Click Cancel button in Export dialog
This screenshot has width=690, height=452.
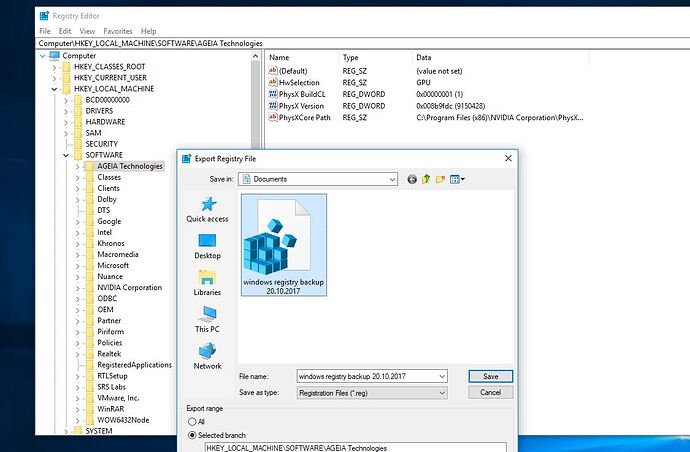(491, 392)
